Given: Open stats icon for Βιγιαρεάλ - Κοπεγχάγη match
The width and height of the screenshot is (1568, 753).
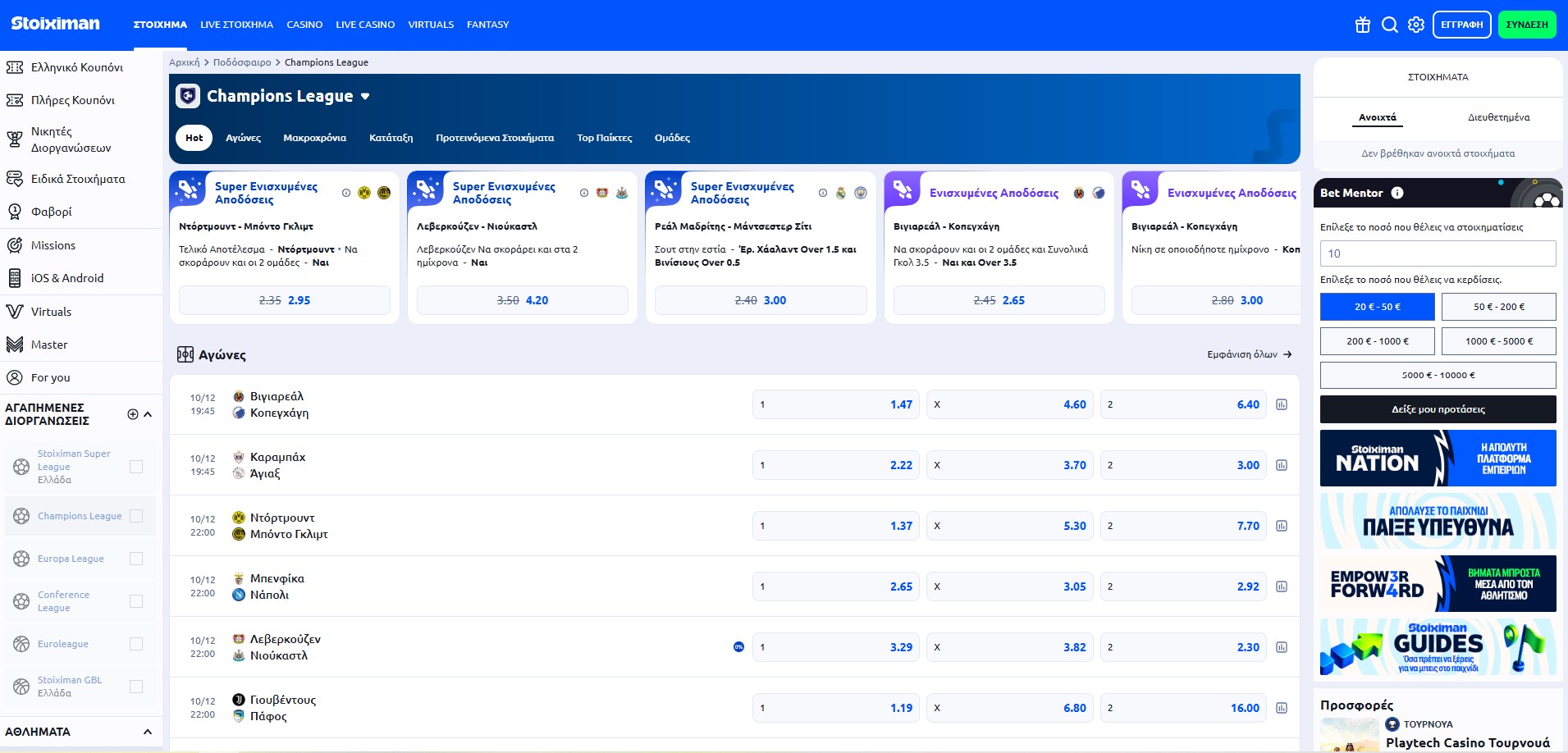Looking at the screenshot, I should (x=1282, y=404).
